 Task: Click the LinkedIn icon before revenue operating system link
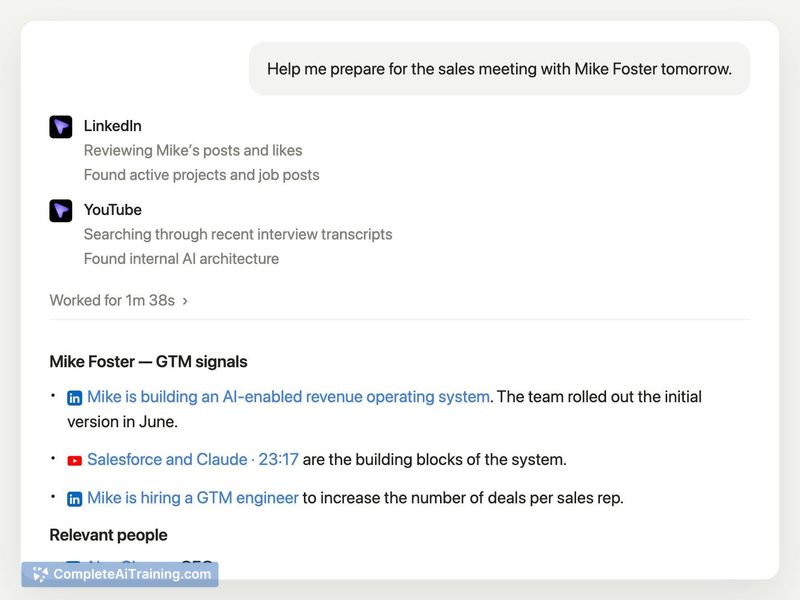(x=74, y=398)
